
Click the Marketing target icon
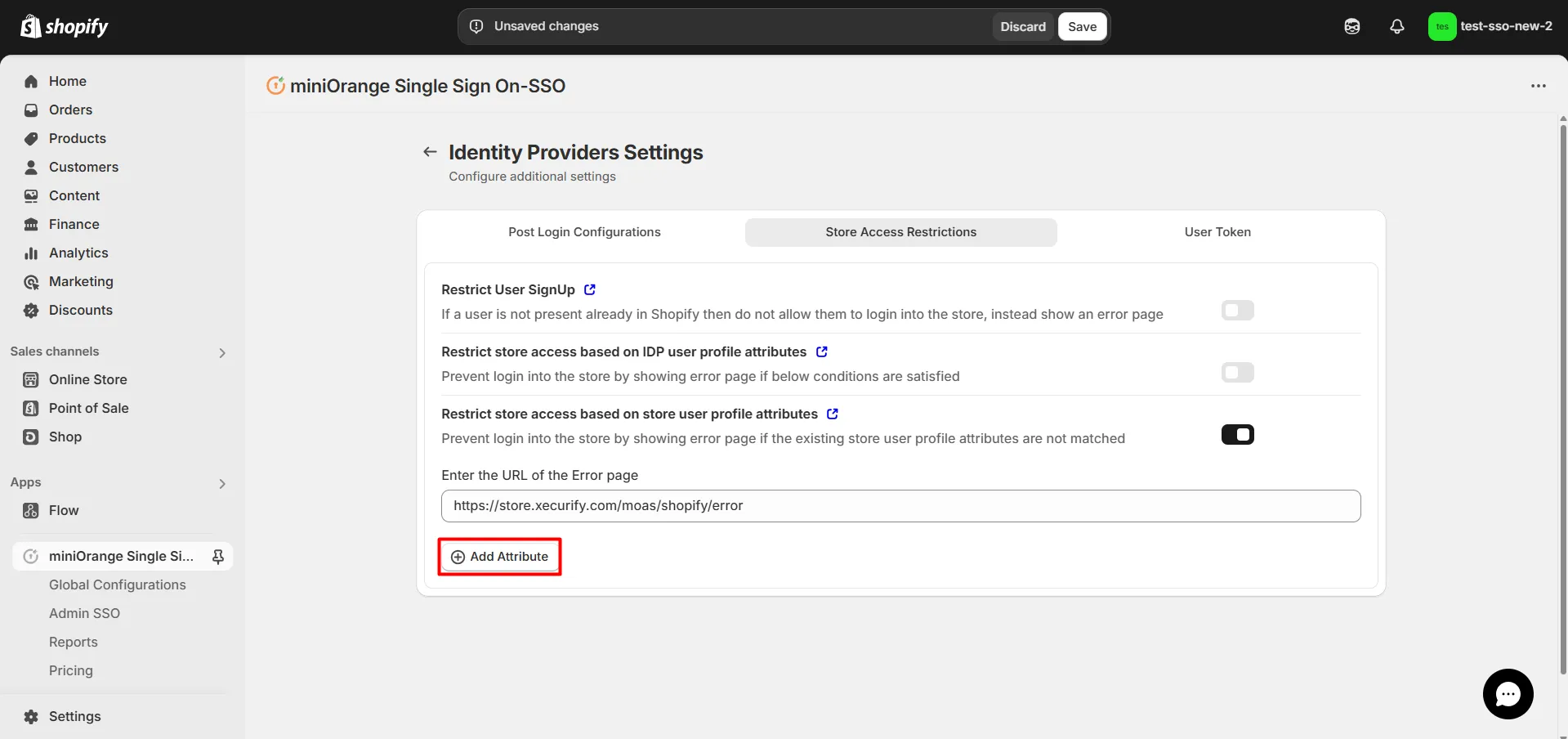coord(31,281)
